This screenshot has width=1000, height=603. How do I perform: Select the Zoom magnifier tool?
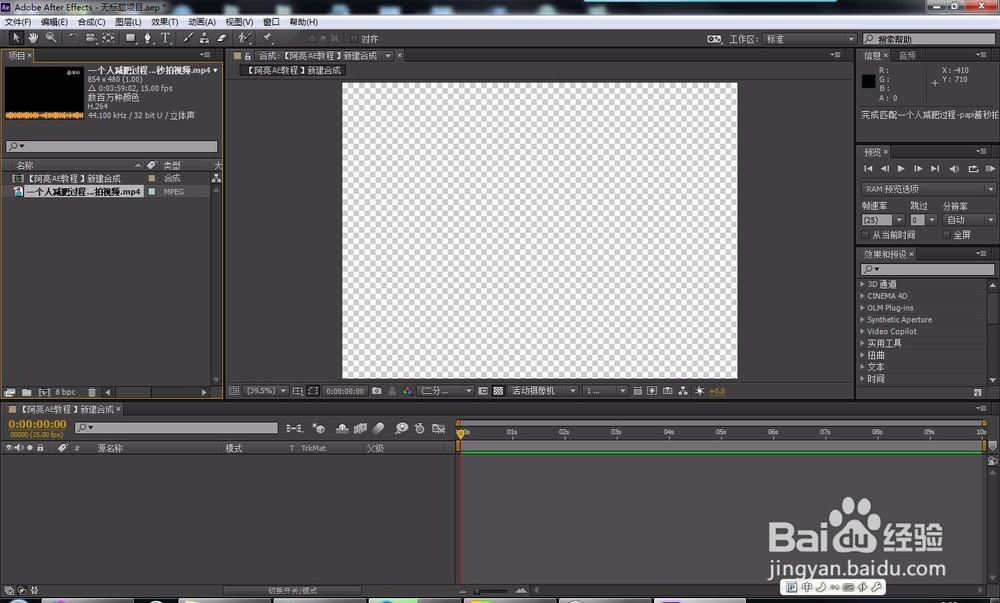[x=50, y=38]
